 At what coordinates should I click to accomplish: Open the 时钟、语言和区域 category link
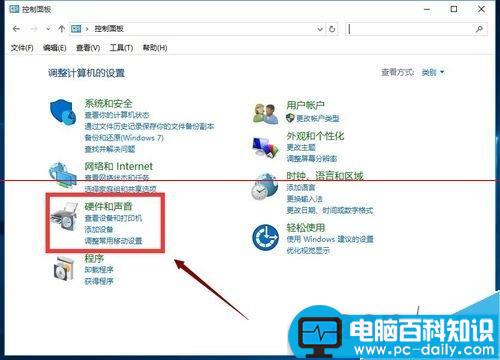325,176
